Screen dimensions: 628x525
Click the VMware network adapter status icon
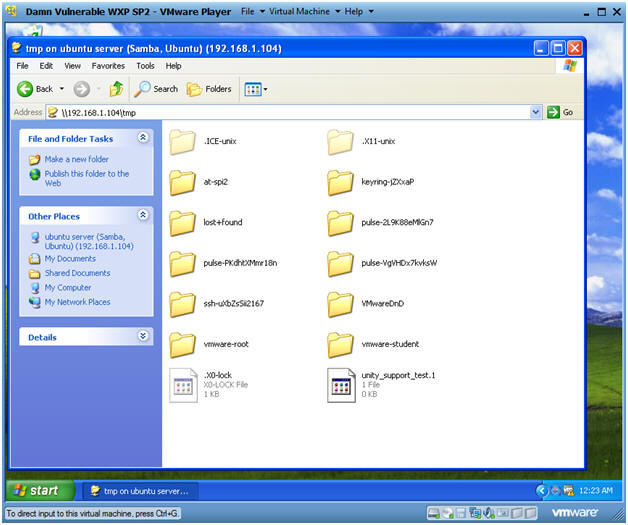475,513
